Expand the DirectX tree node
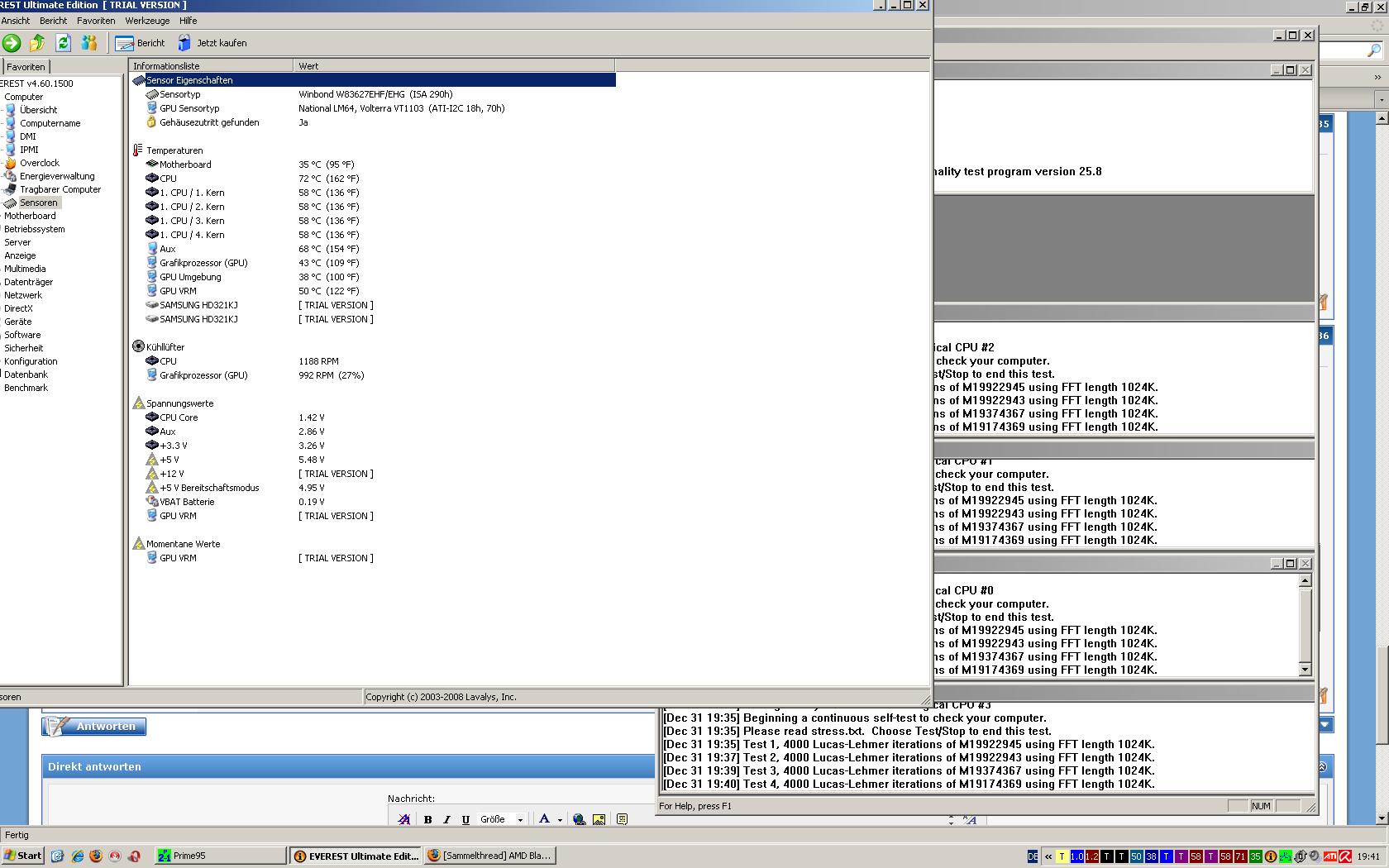 (x=18, y=308)
